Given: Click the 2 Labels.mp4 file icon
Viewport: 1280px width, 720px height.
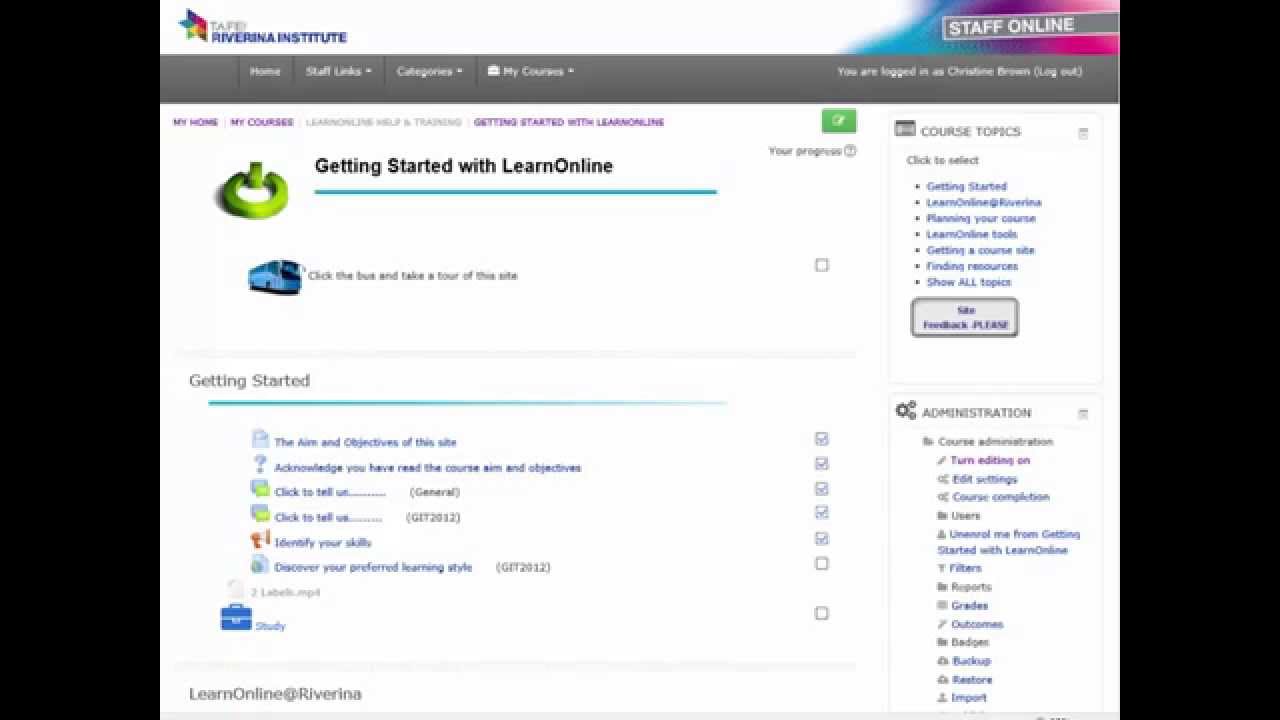Looking at the screenshot, I should (236, 591).
